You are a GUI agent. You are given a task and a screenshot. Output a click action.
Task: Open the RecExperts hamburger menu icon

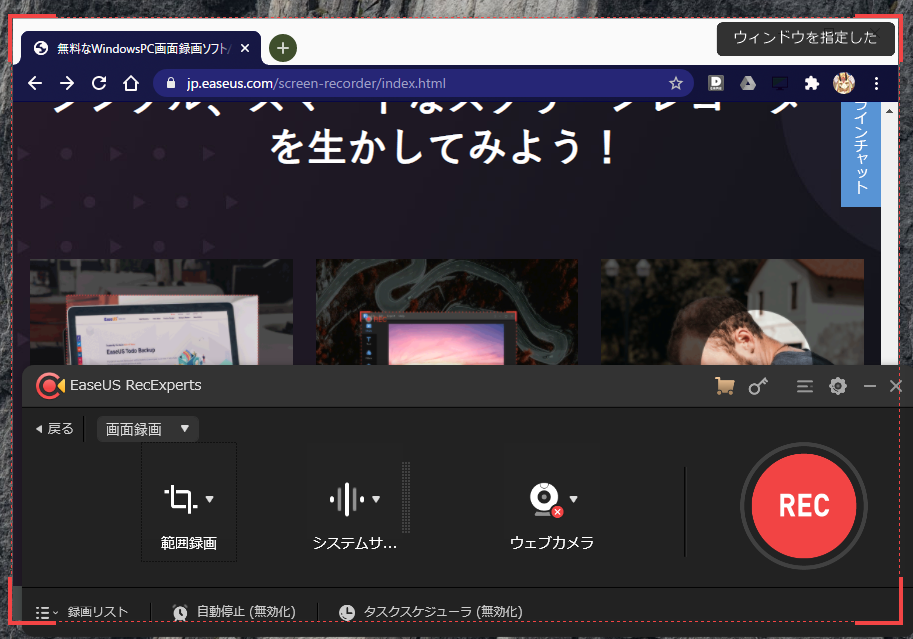805,386
